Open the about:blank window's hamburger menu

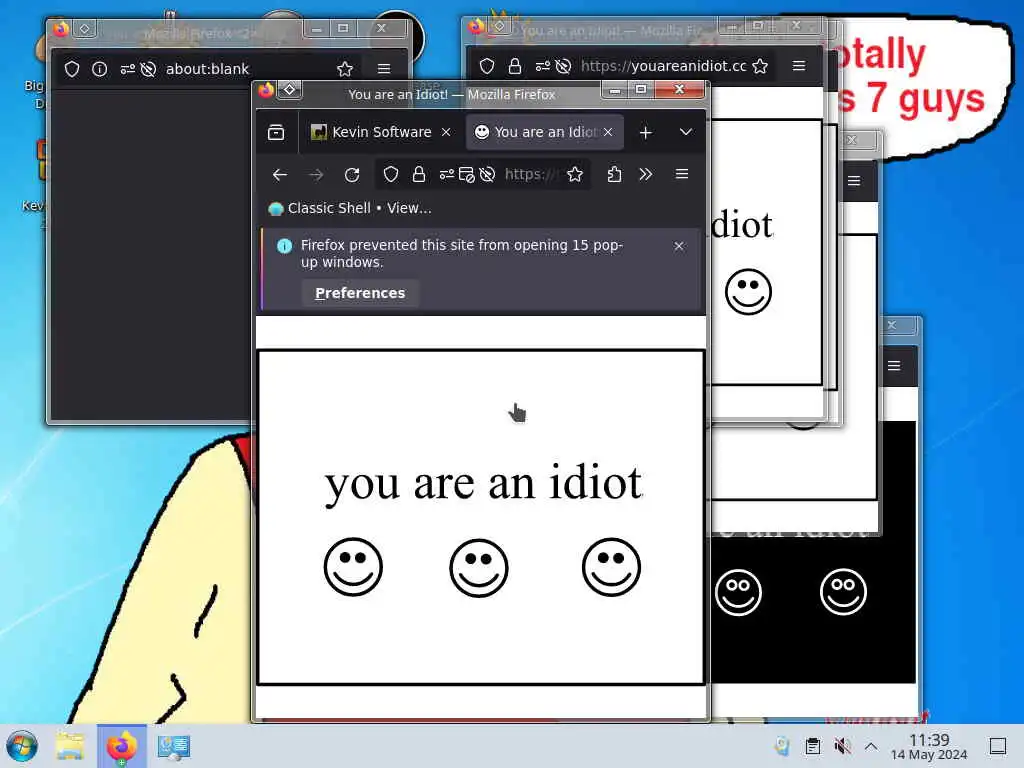[x=384, y=69]
